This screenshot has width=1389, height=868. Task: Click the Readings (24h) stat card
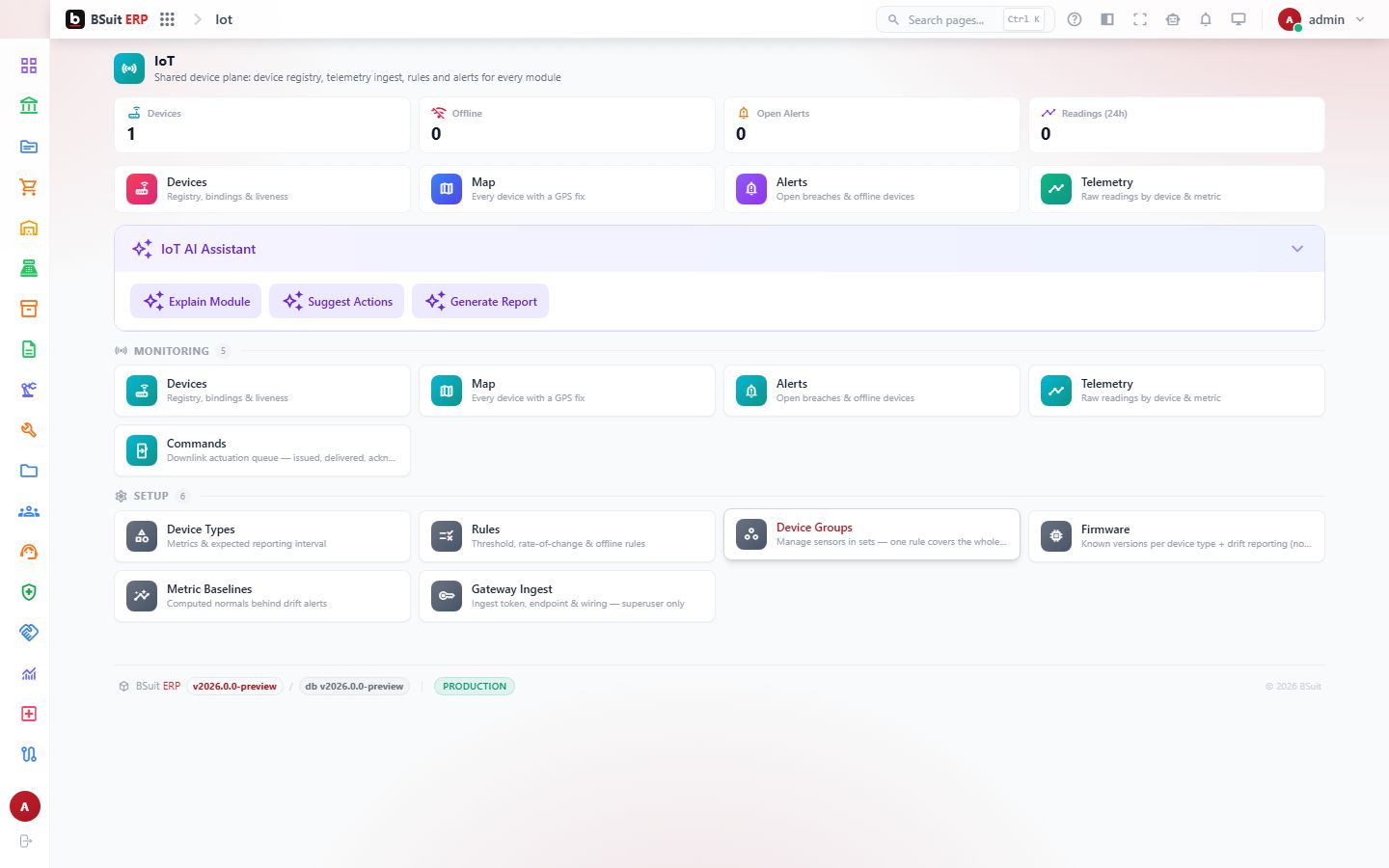[1177, 124]
